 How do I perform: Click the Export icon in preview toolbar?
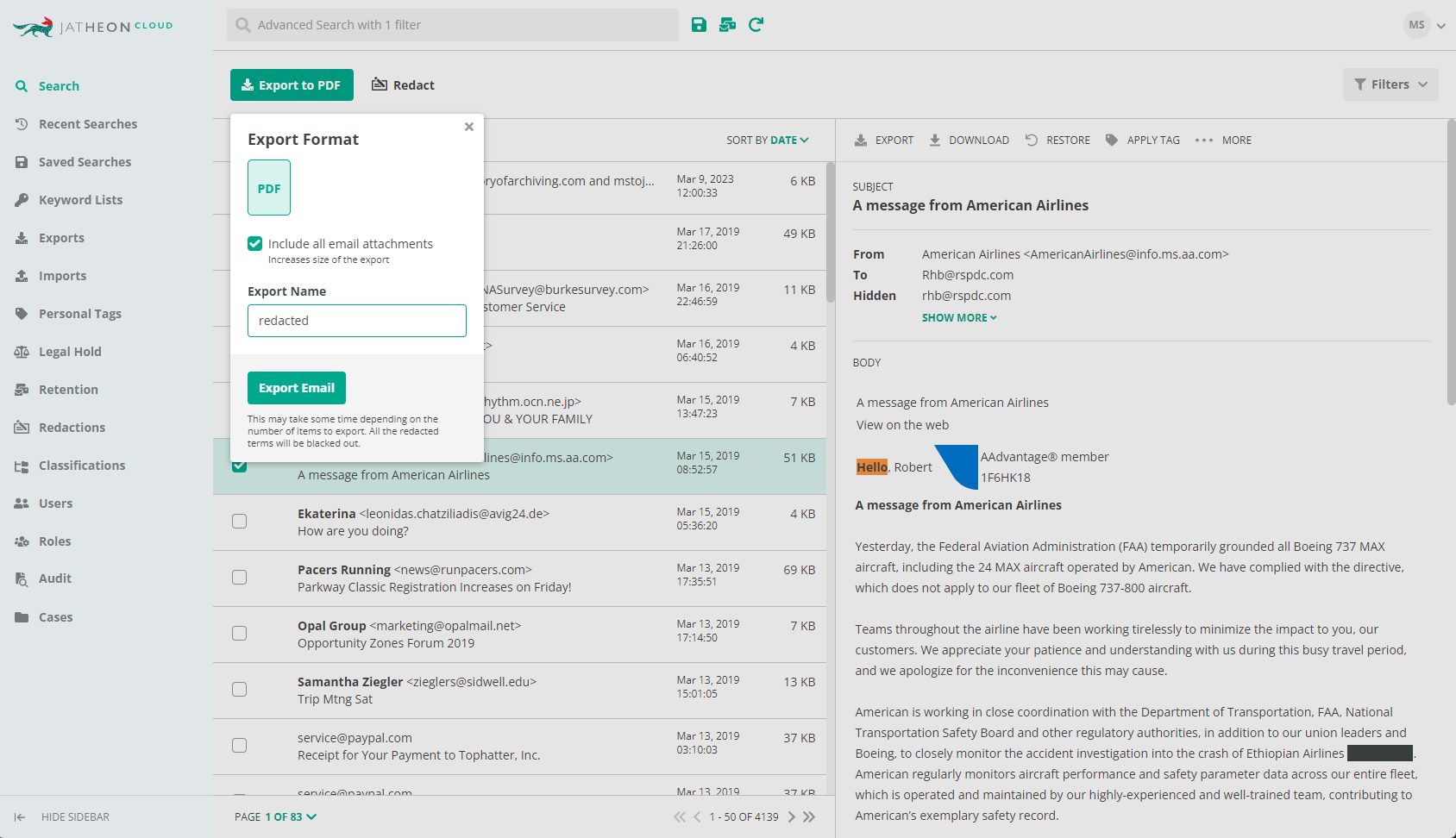(x=861, y=140)
